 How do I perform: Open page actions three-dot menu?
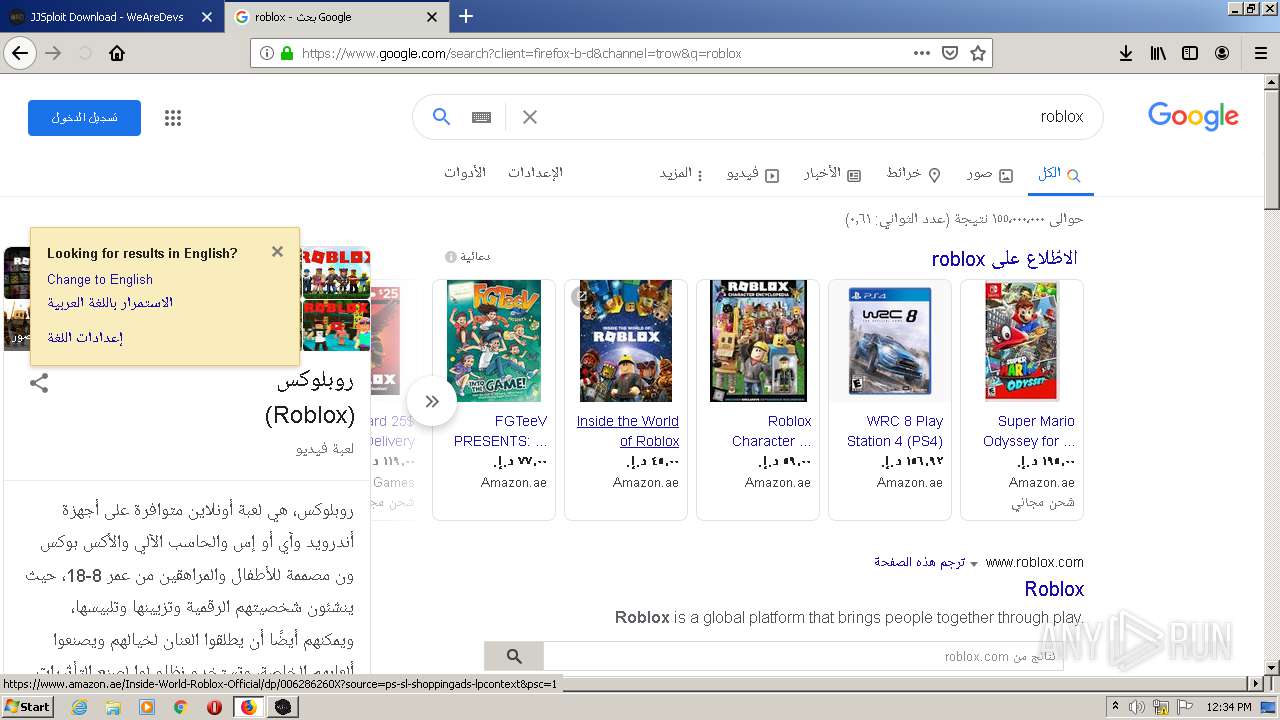click(922, 53)
